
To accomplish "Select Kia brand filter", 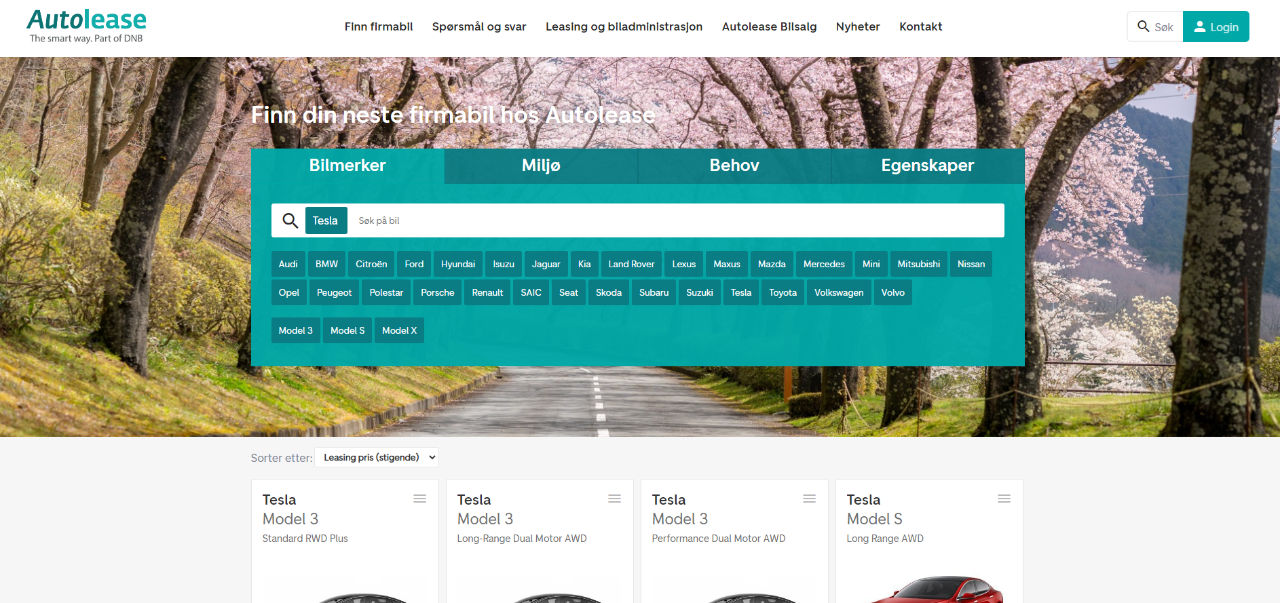I will (x=585, y=264).
